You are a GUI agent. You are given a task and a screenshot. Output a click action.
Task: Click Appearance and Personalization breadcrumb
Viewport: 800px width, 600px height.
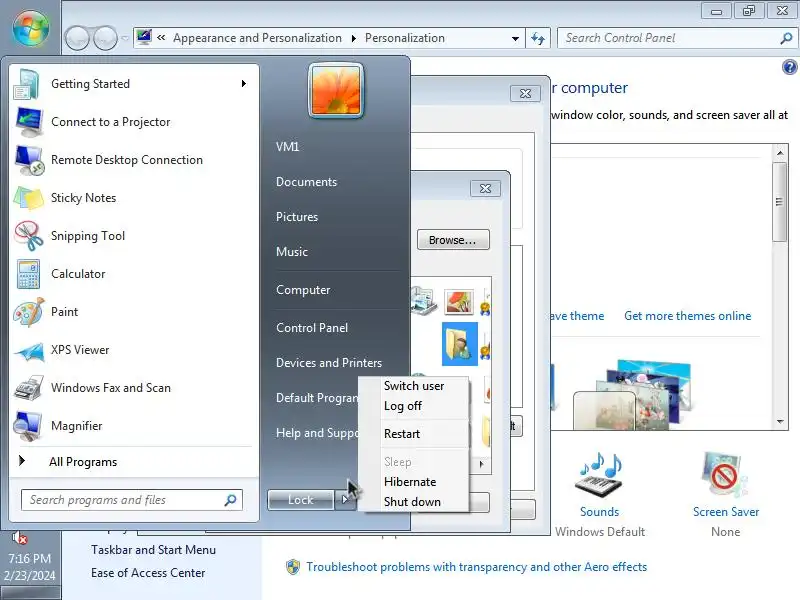[257, 38]
